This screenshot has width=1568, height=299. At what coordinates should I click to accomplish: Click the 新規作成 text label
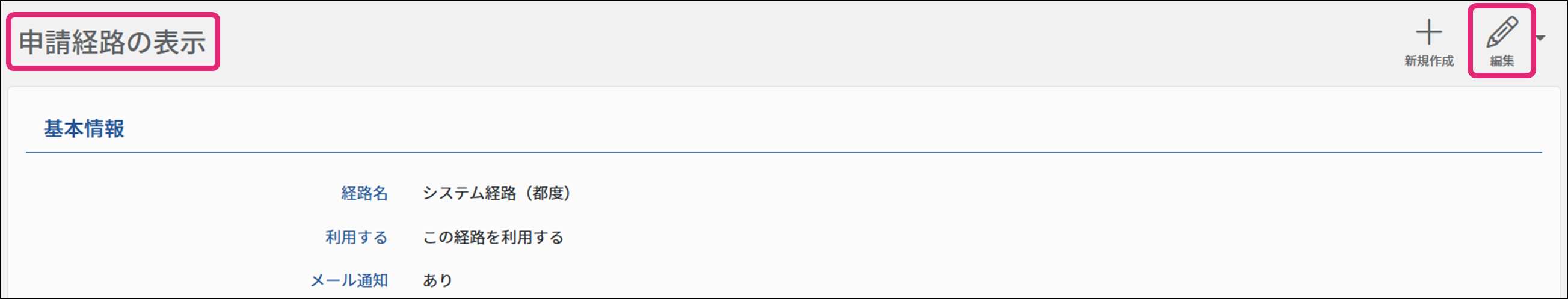coord(1428,61)
